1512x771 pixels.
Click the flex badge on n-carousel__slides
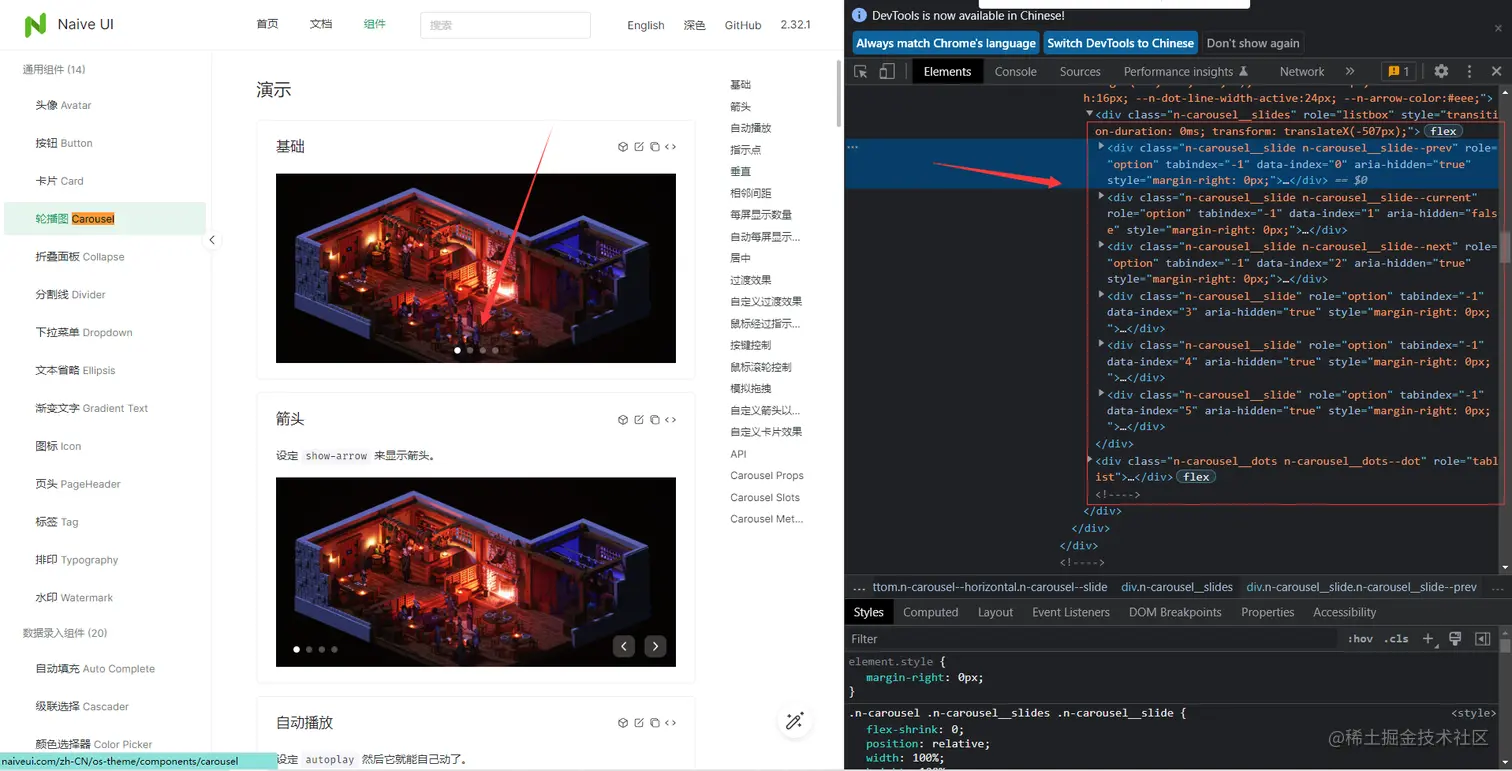pos(1443,131)
